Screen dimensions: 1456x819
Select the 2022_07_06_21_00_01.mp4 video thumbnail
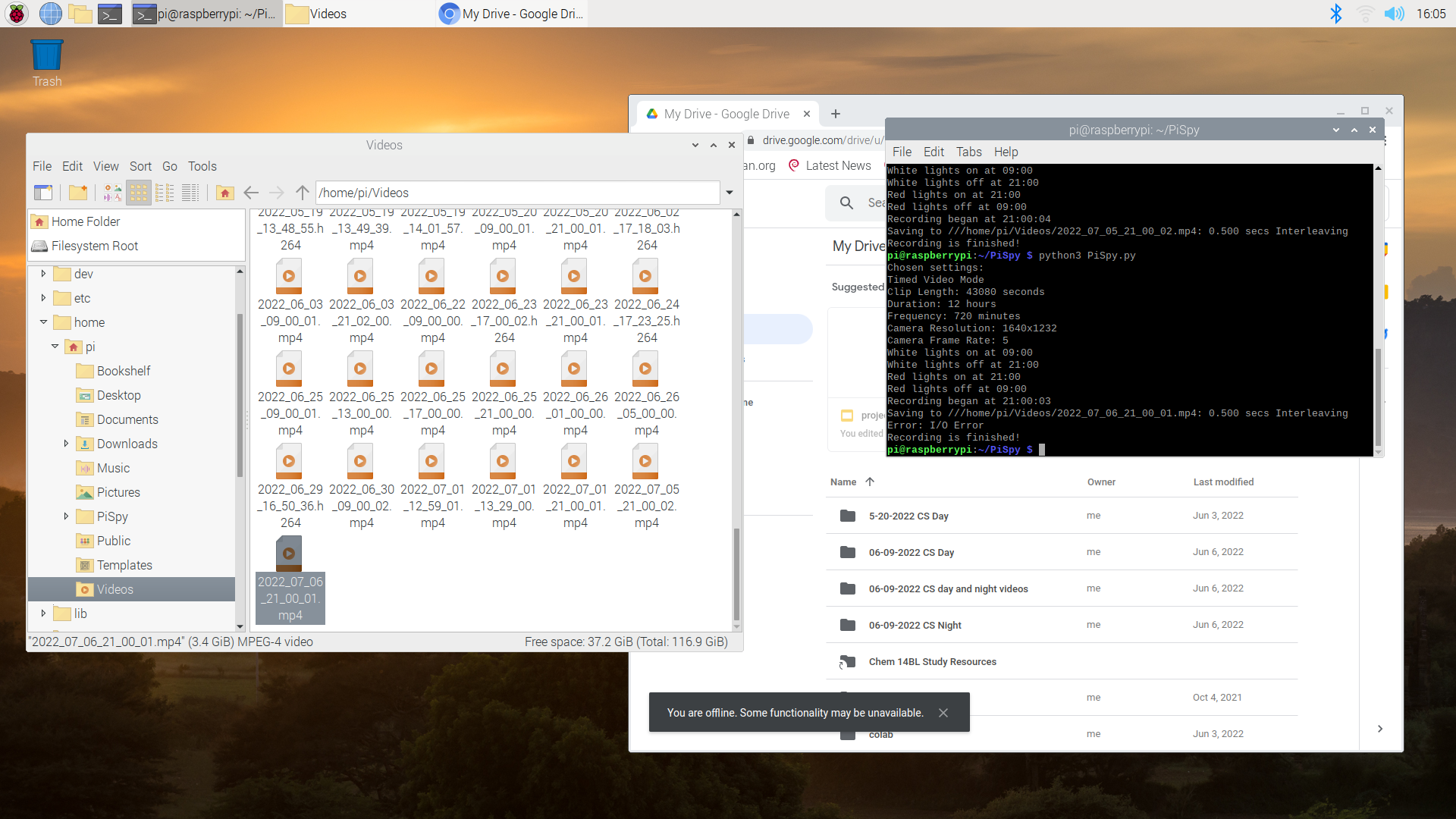click(290, 554)
